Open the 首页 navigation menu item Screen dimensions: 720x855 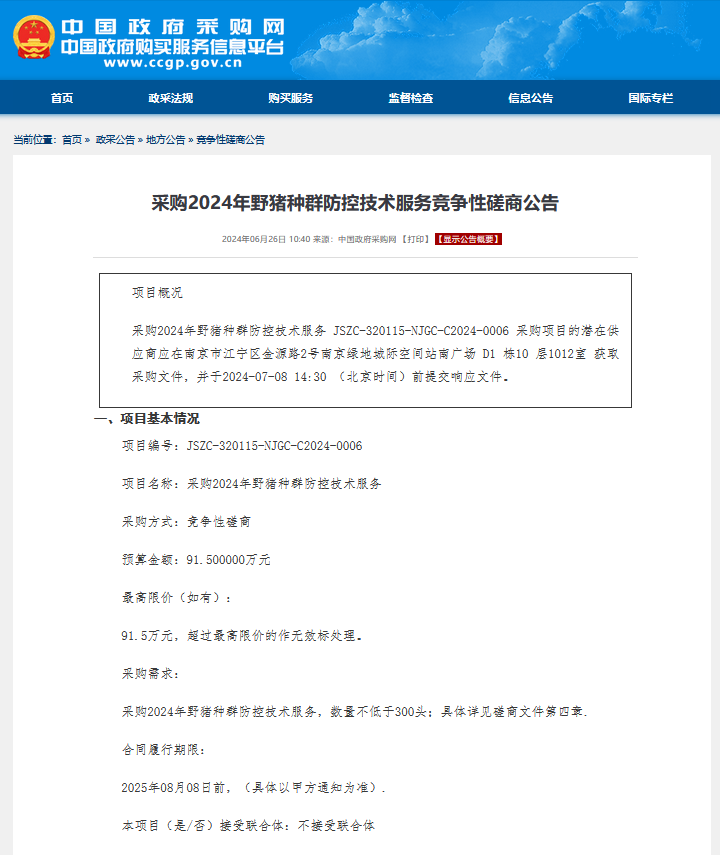pyautogui.click(x=62, y=98)
